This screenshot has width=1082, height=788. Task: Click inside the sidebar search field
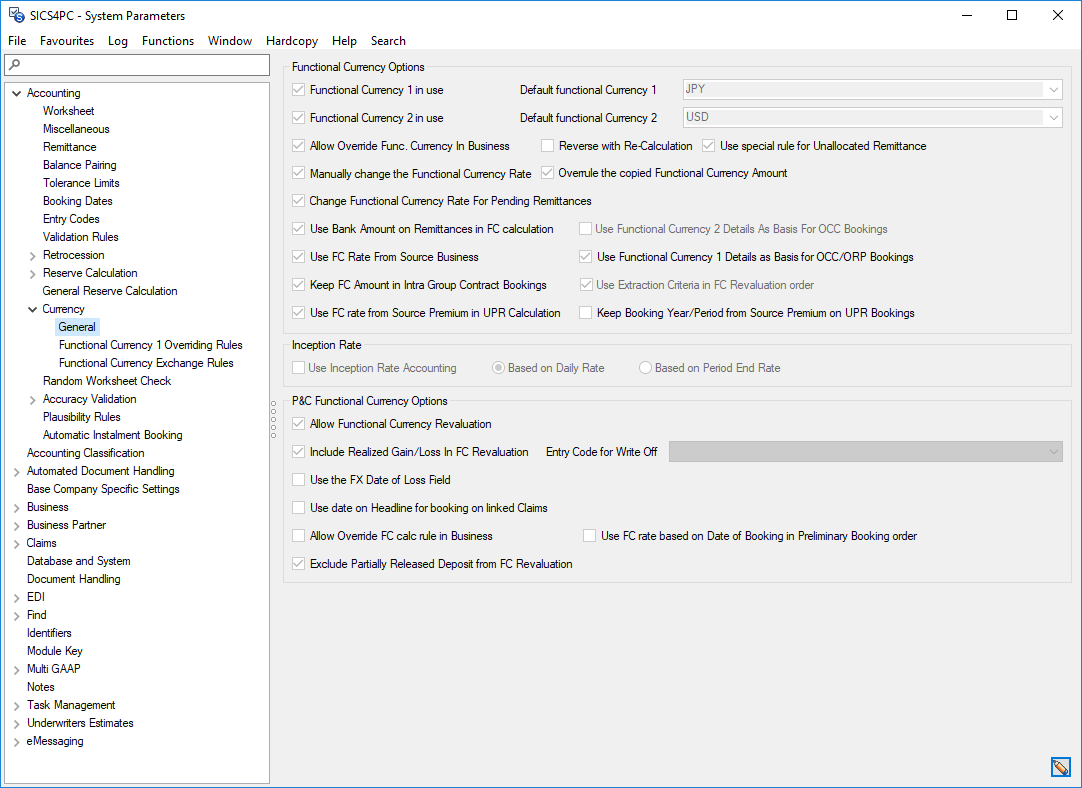140,64
